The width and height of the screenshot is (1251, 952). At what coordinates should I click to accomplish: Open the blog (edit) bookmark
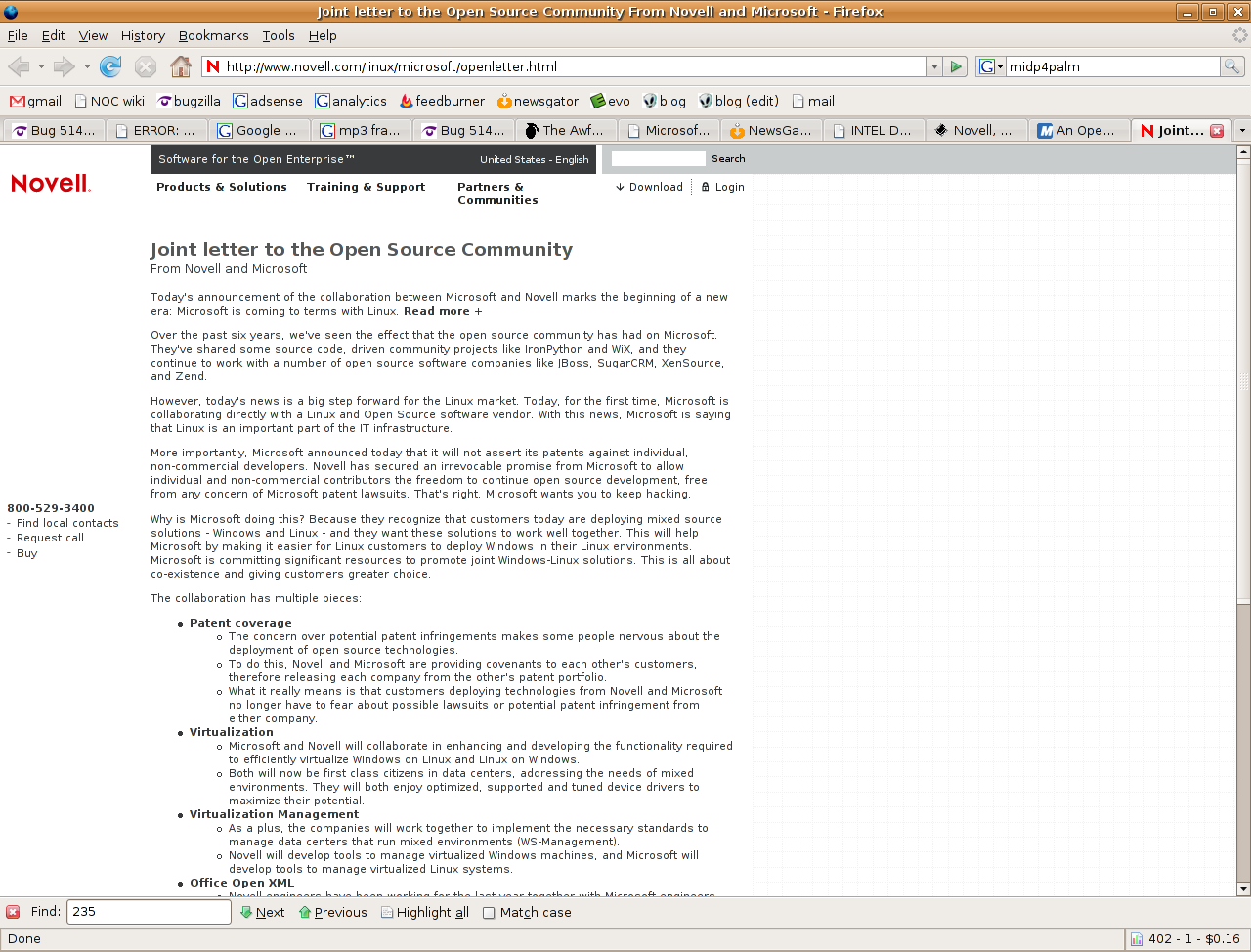[739, 101]
